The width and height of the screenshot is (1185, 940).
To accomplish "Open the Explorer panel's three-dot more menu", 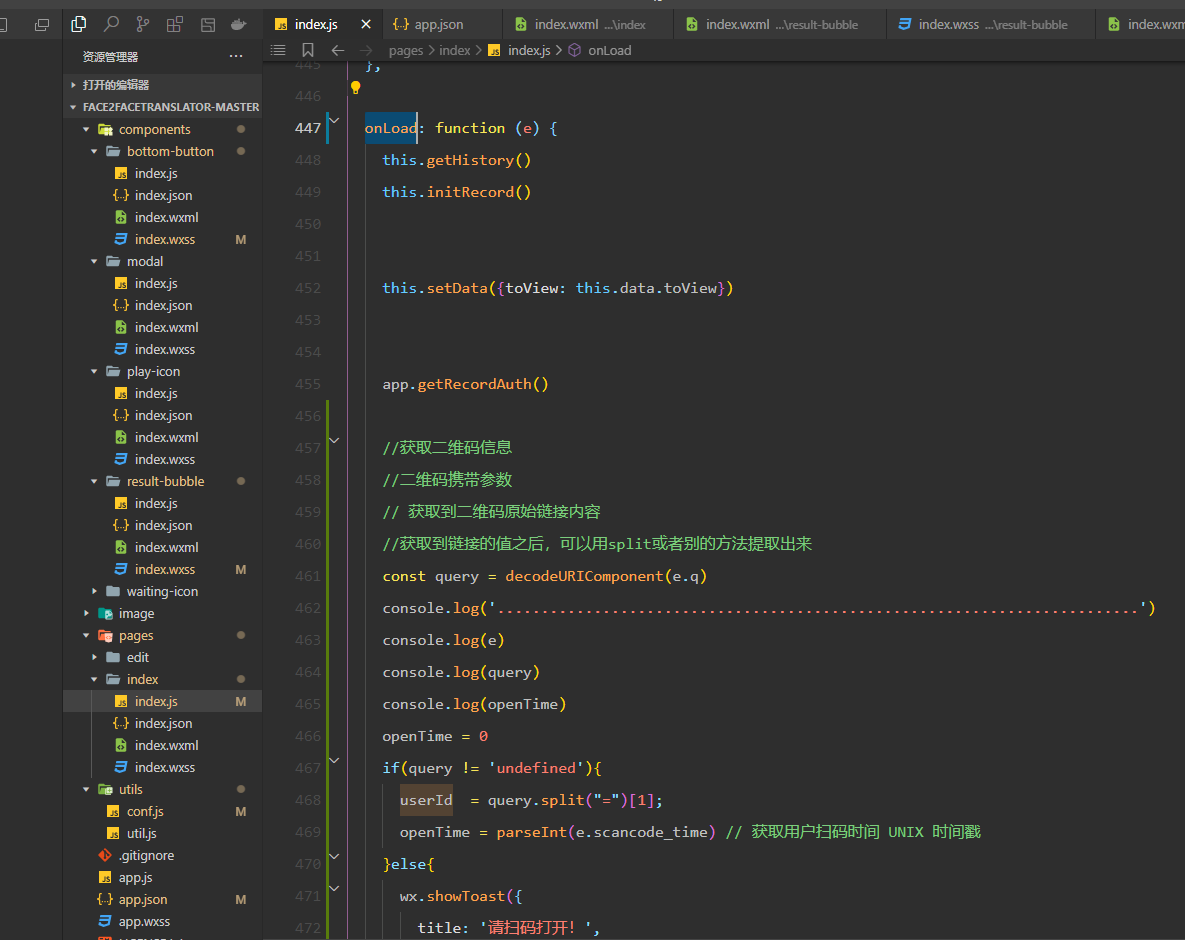I will (236, 57).
